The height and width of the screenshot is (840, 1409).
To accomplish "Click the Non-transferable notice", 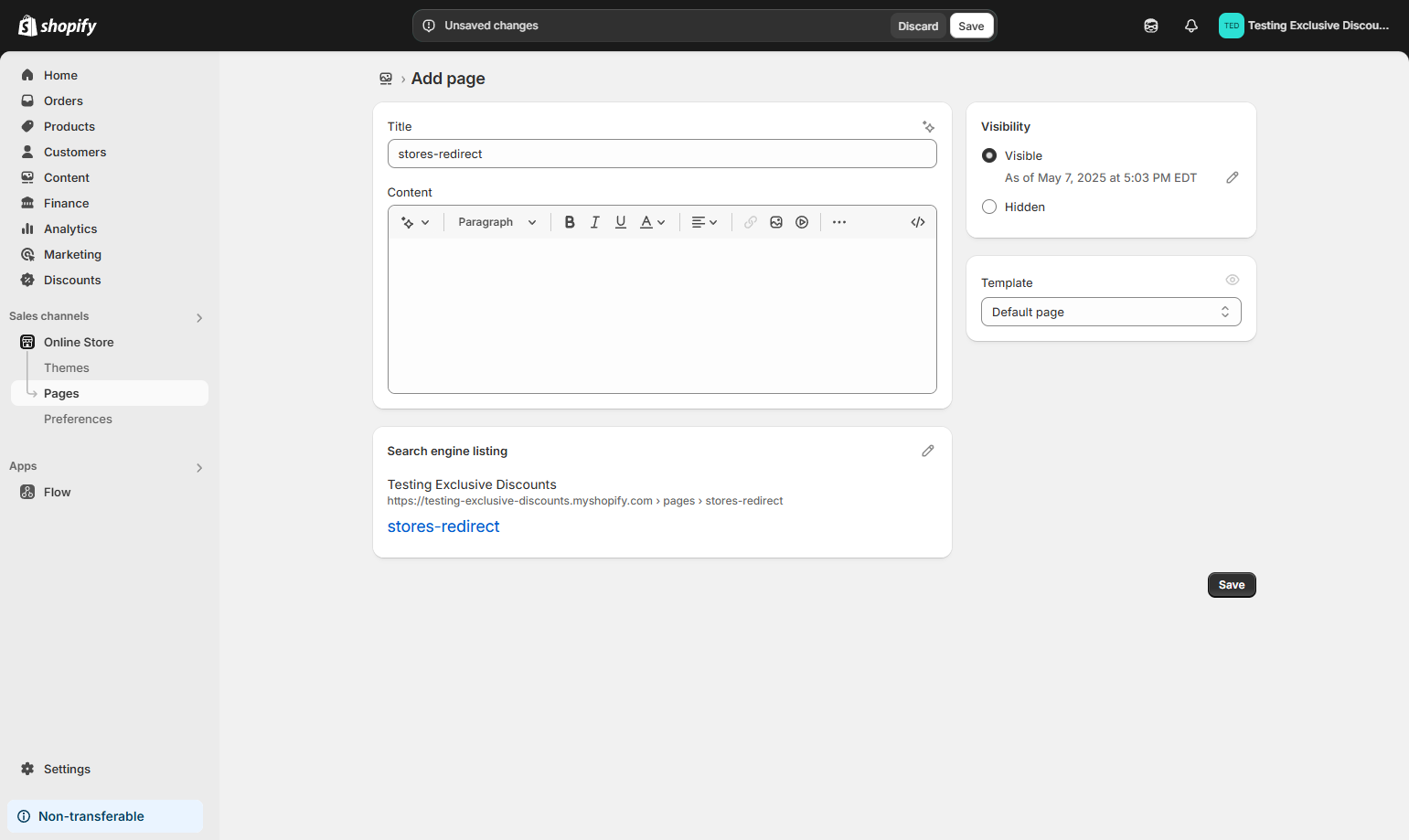I will tap(105, 816).
